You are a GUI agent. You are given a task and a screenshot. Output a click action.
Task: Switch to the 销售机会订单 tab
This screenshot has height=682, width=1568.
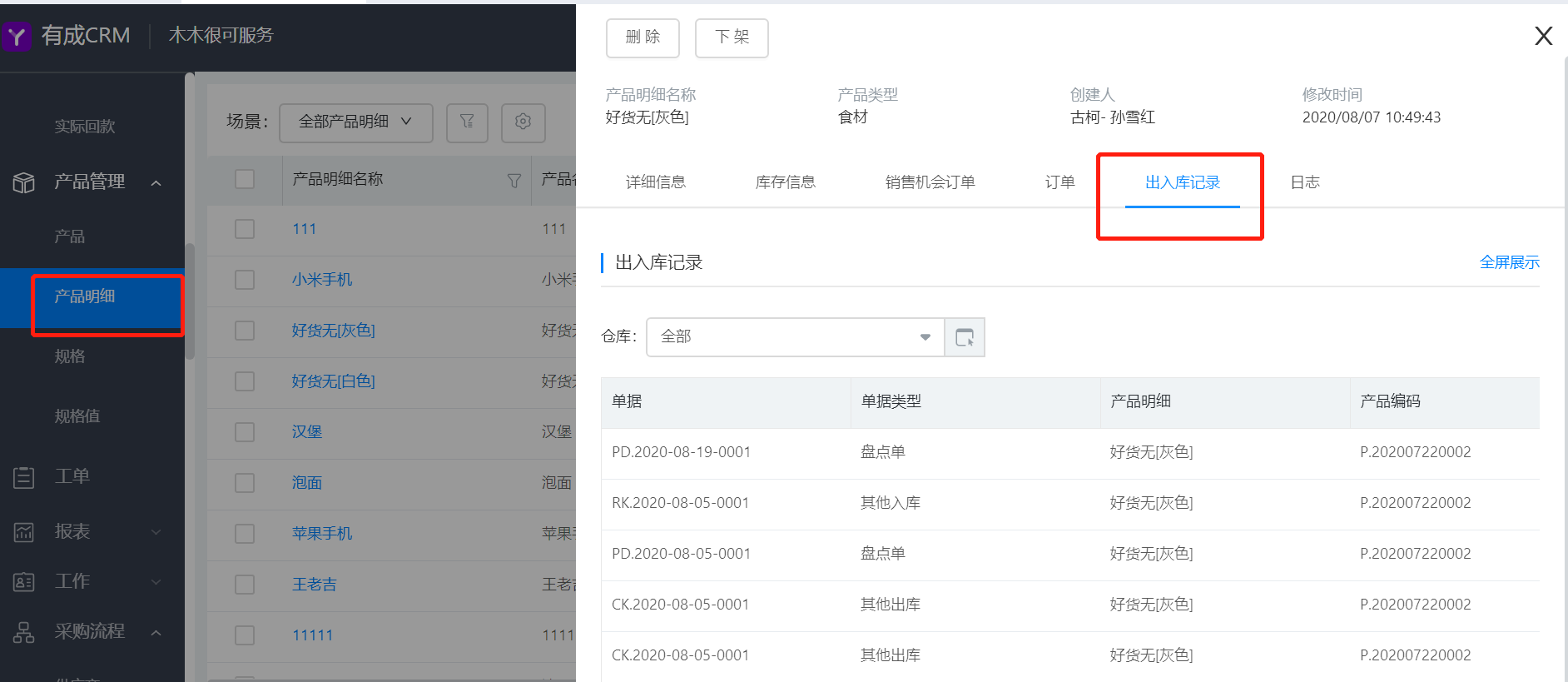click(x=930, y=182)
